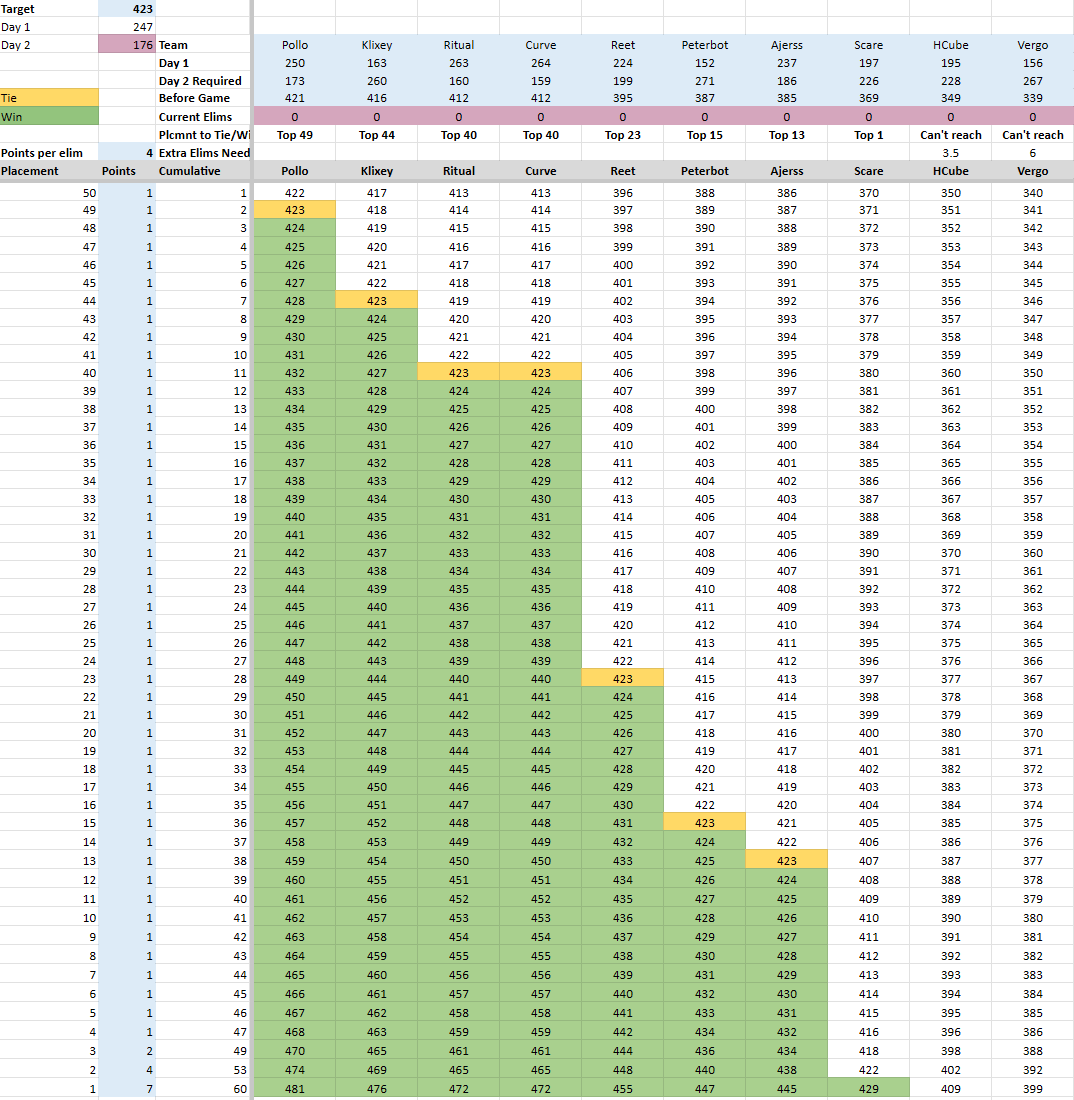Click the Points column header
Image resolution: width=1074 pixels, height=1100 pixels.
click(126, 171)
